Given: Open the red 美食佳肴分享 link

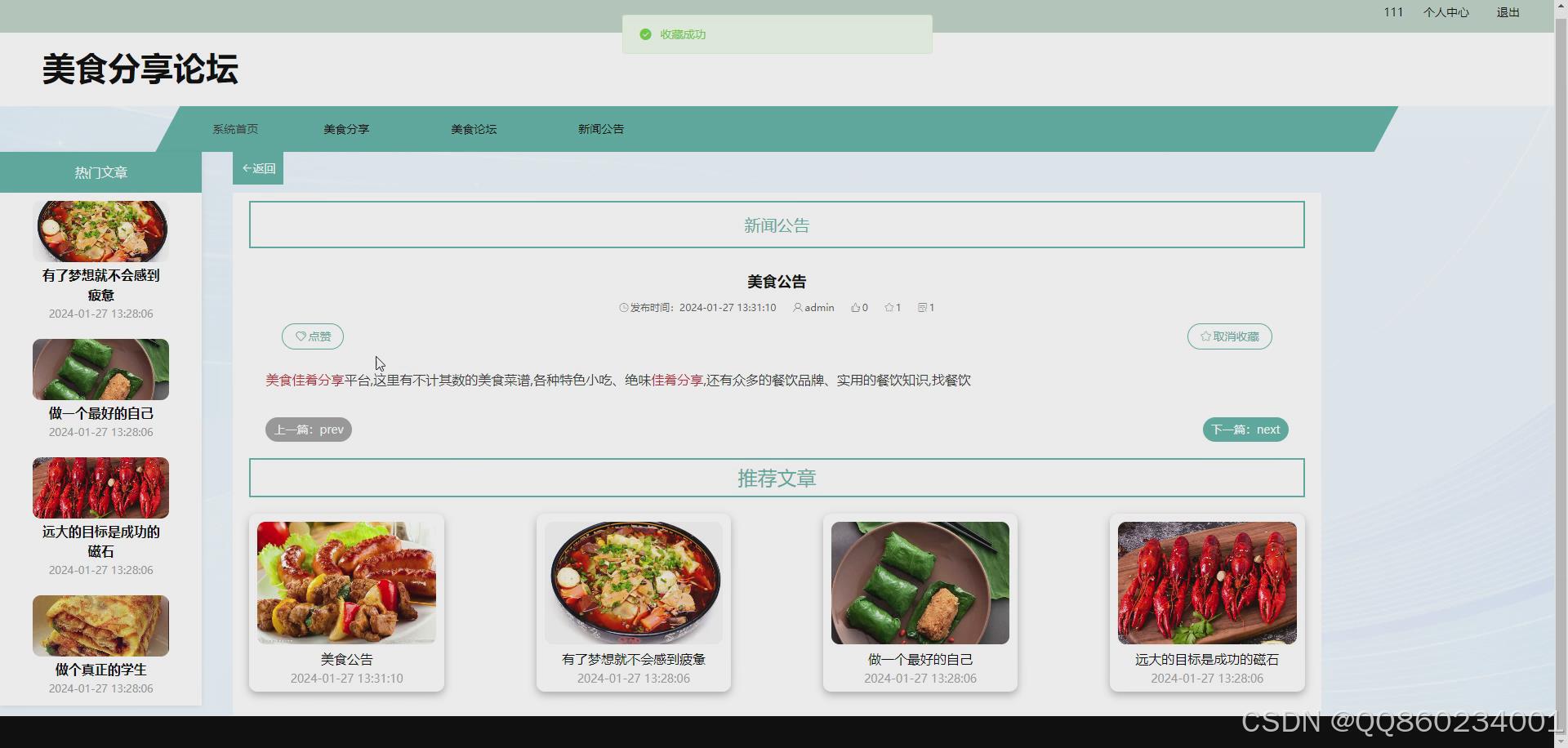Looking at the screenshot, I should 303,380.
